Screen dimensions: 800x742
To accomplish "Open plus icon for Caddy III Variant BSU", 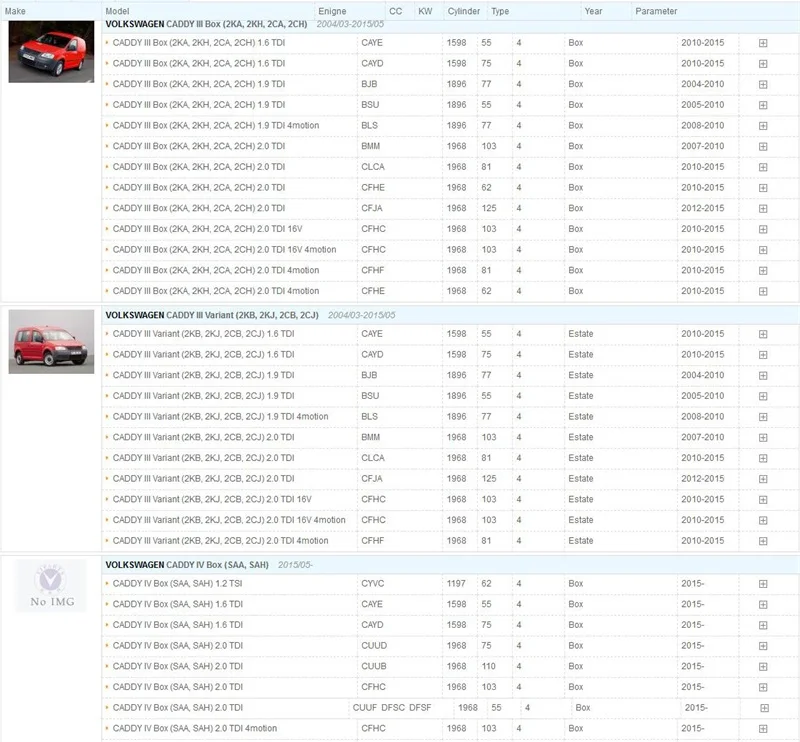I will coord(763,396).
